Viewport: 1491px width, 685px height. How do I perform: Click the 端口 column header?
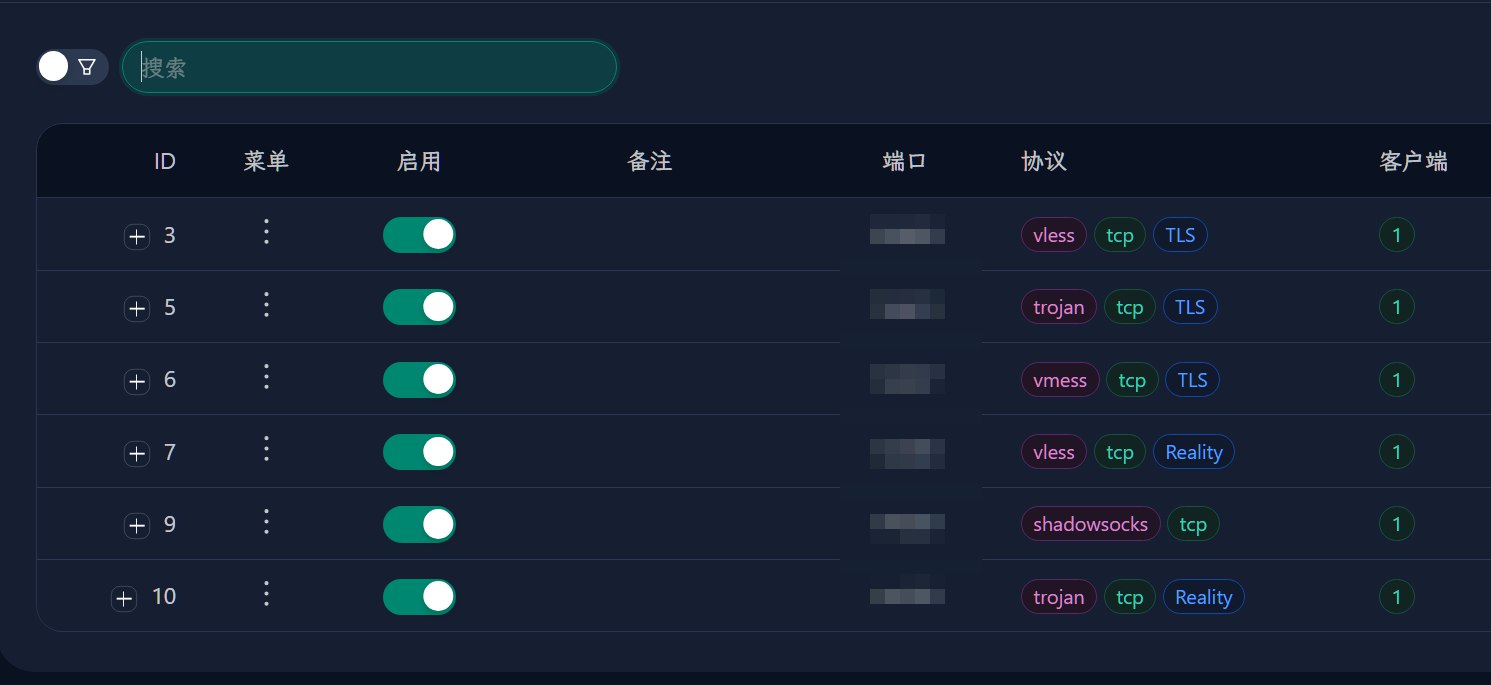[x=904, y=161]
